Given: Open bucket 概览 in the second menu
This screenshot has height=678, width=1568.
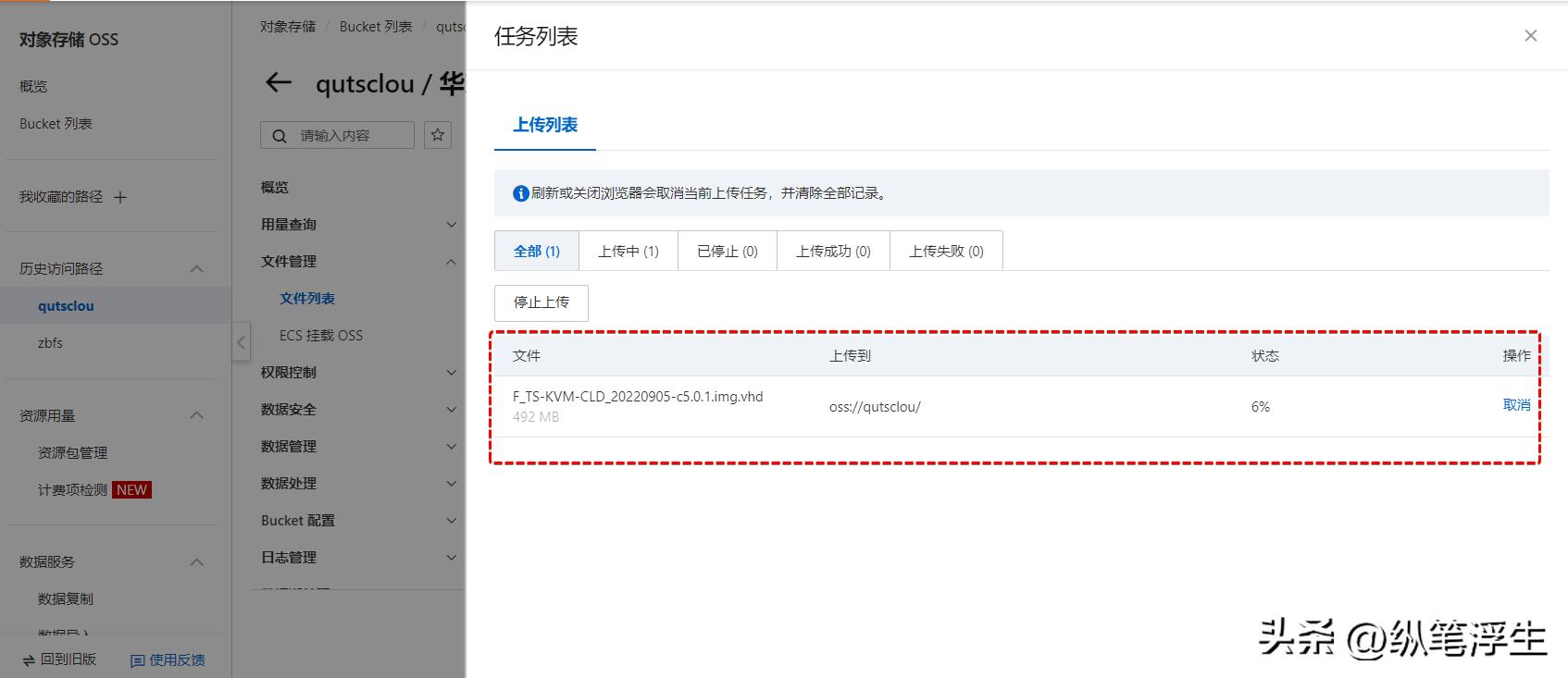Looking at the screenshot, I should coord(275,187).
